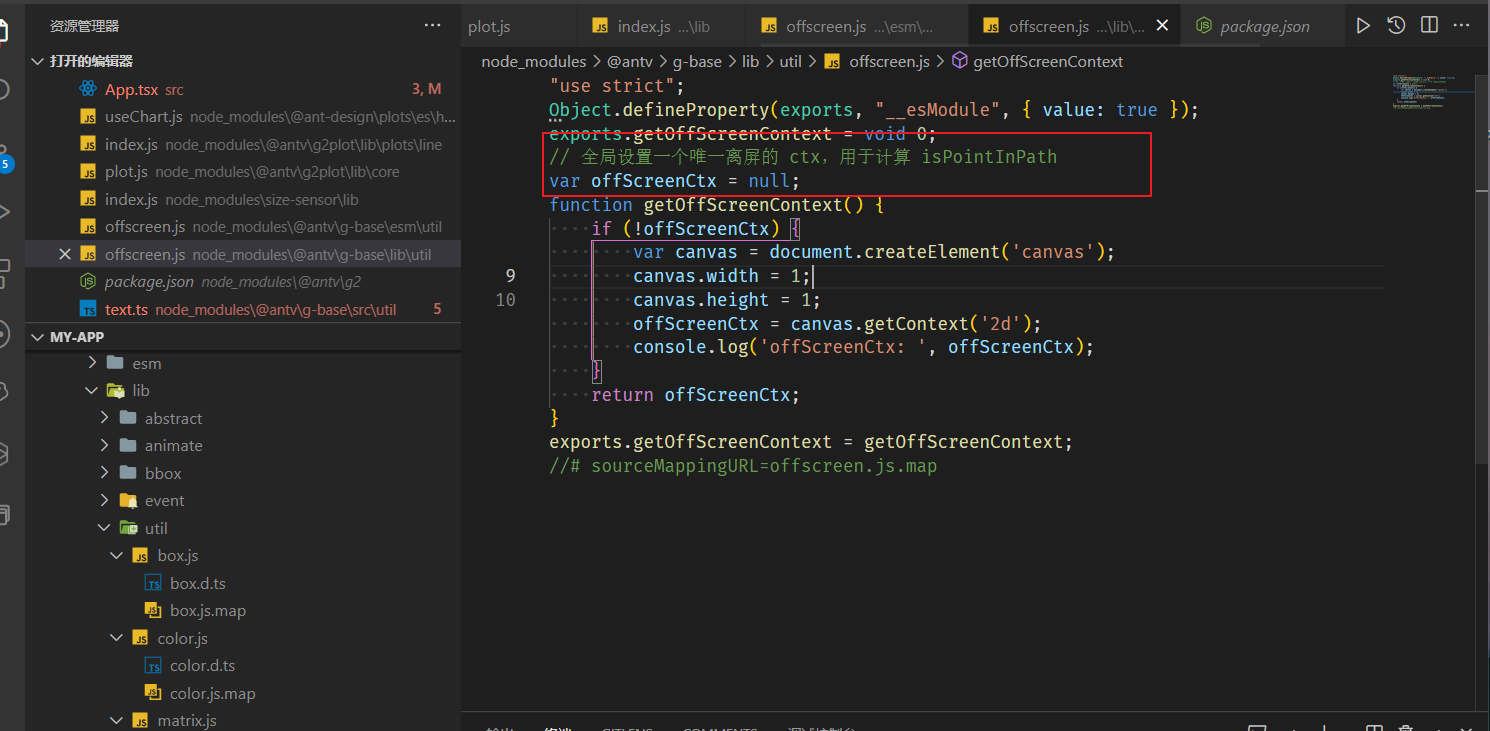Open the Timeline/history icon in the title bar
1490x731 pixels.
click(1396, 25)
